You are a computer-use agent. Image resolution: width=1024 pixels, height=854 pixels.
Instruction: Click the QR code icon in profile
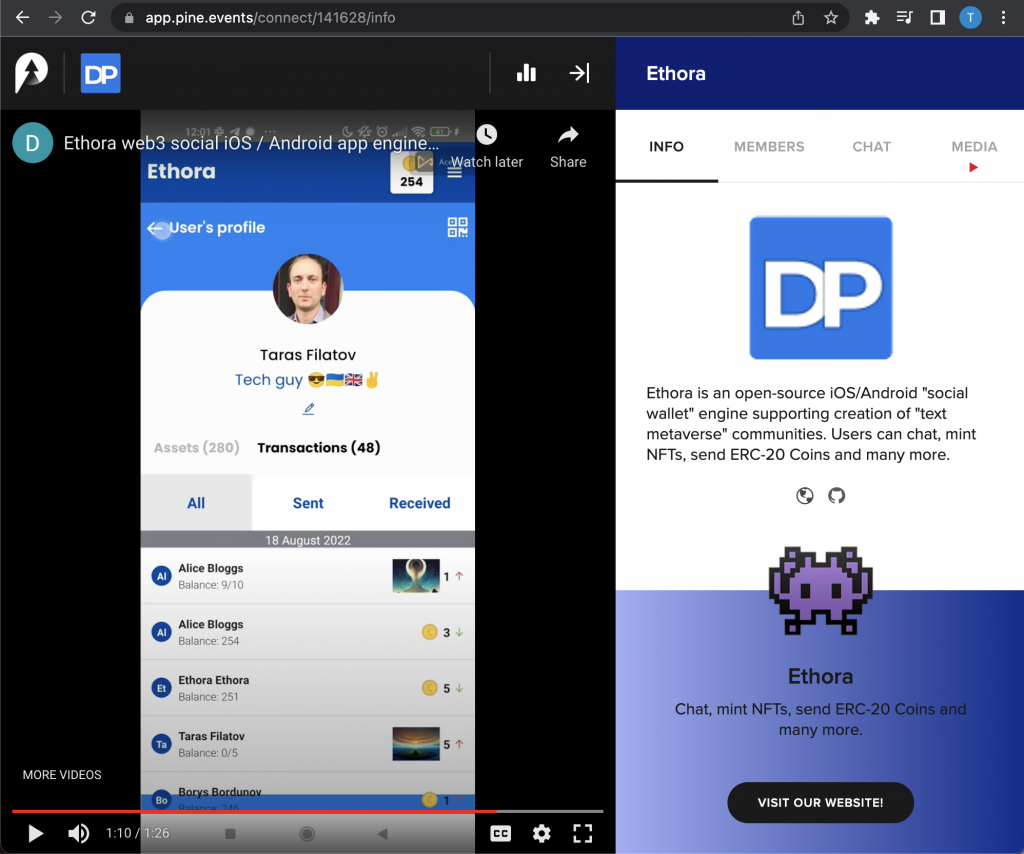click(x=457, y=227)
